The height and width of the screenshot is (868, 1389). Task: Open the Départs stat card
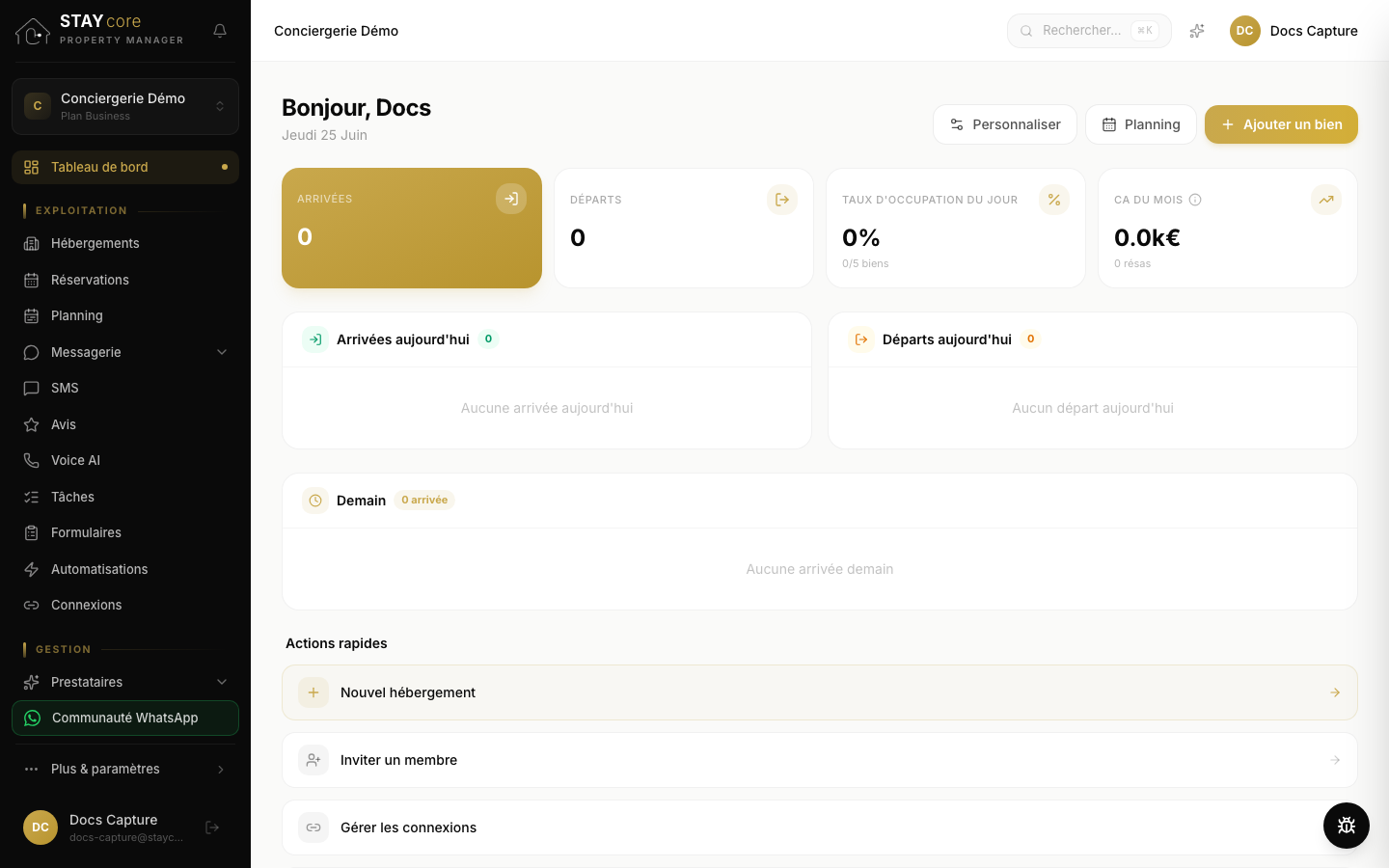pyautogui.click(x=684, y=228)
